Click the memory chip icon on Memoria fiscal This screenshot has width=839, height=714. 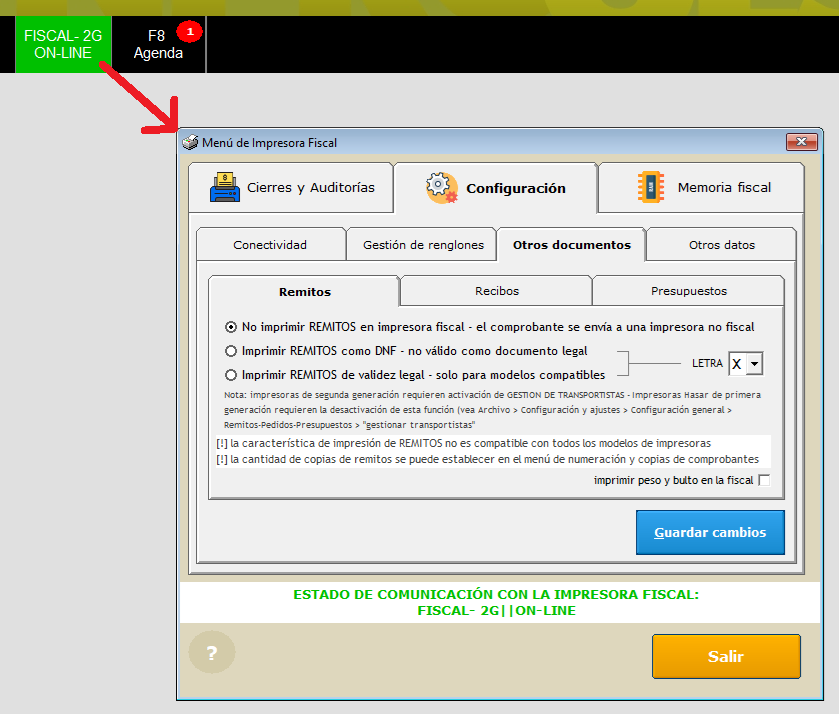click(651, 187)
